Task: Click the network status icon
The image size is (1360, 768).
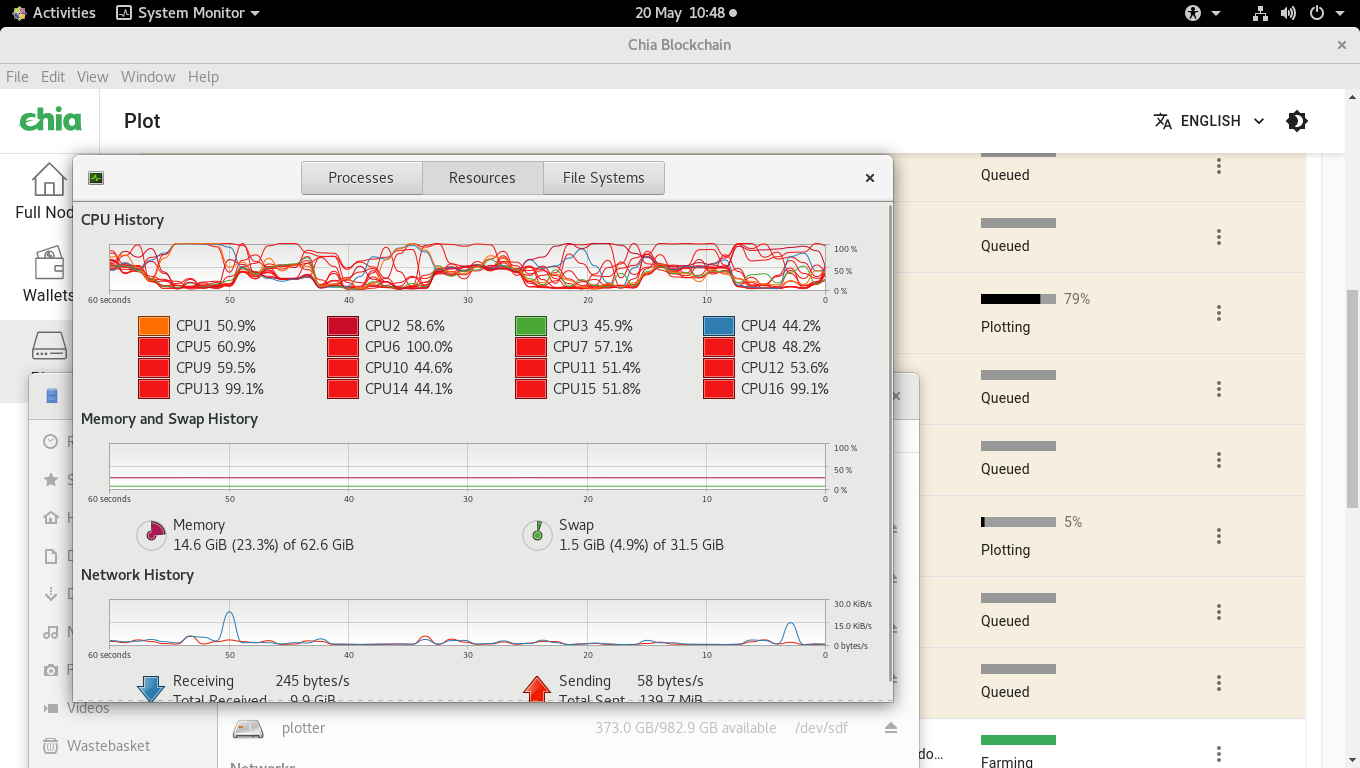Action: tap(1260, 13)
